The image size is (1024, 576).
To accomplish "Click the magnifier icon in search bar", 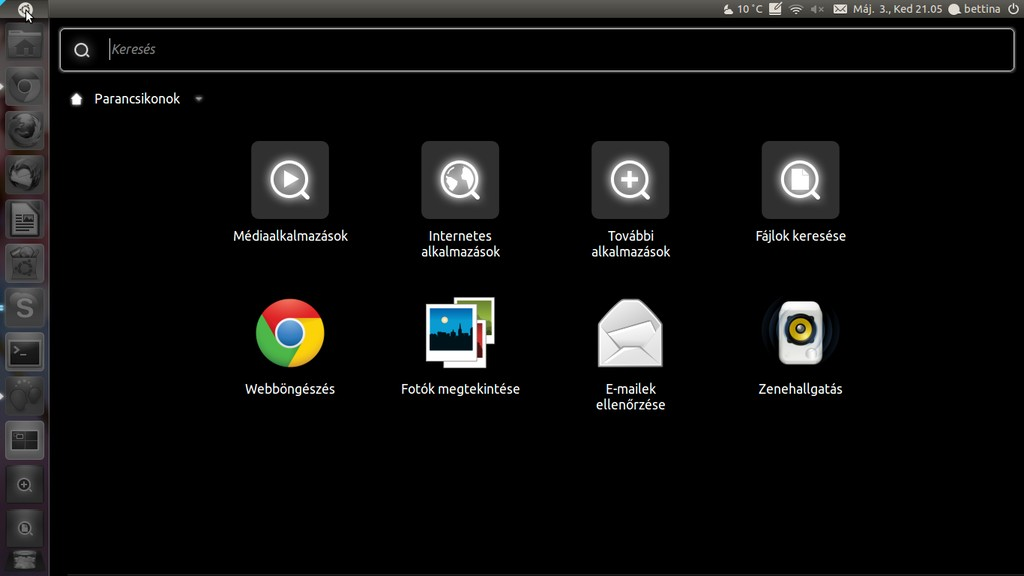I will coord(82,50).
